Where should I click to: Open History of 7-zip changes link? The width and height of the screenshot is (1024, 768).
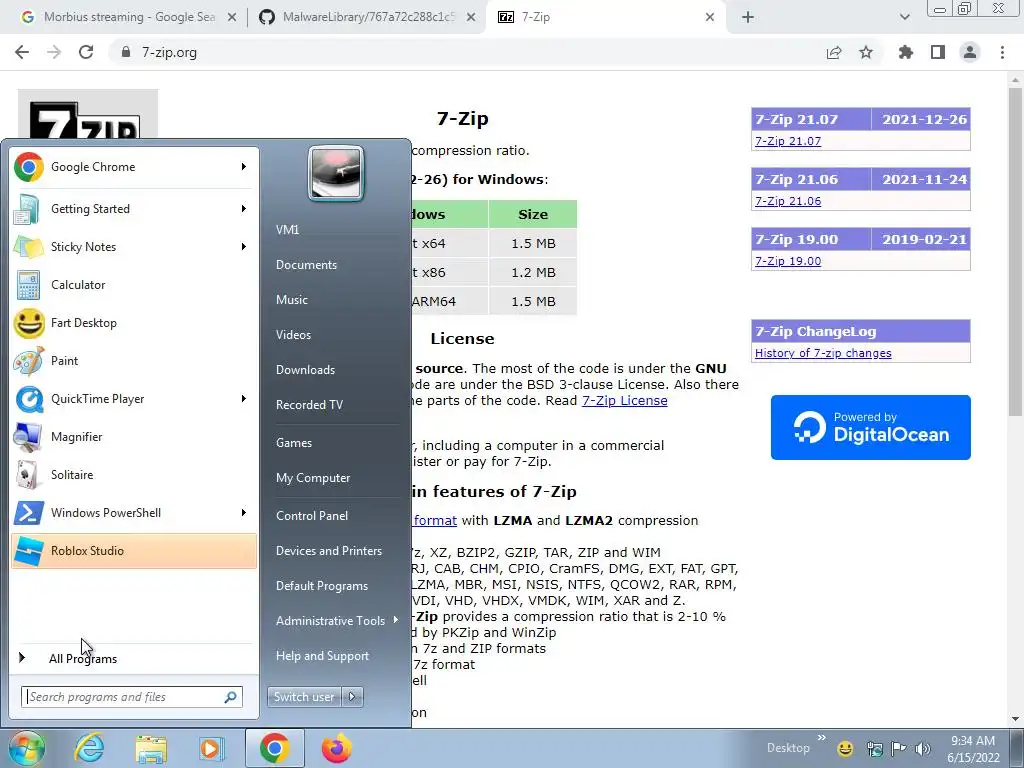823,353
